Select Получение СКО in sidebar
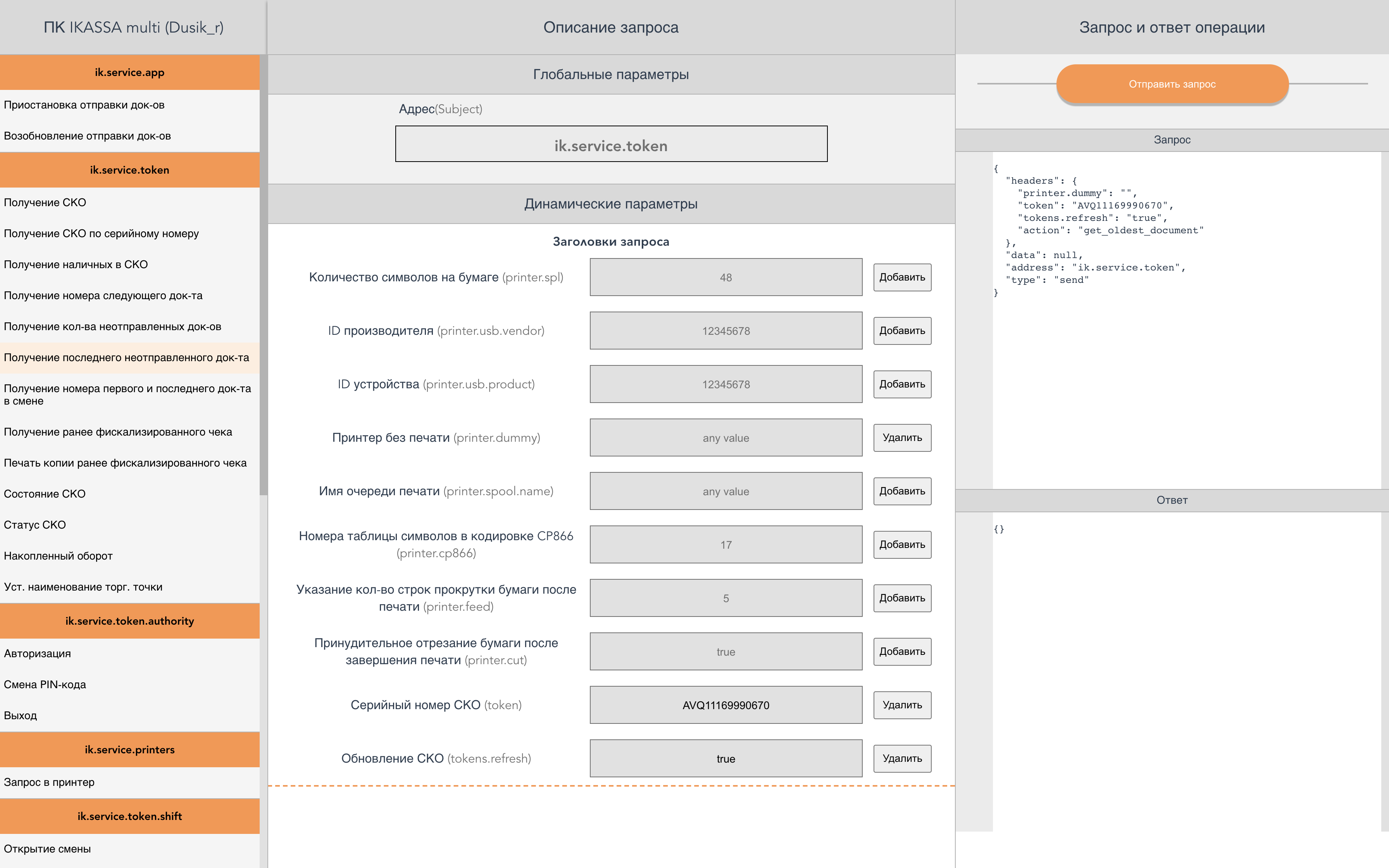 coord(45,203)
